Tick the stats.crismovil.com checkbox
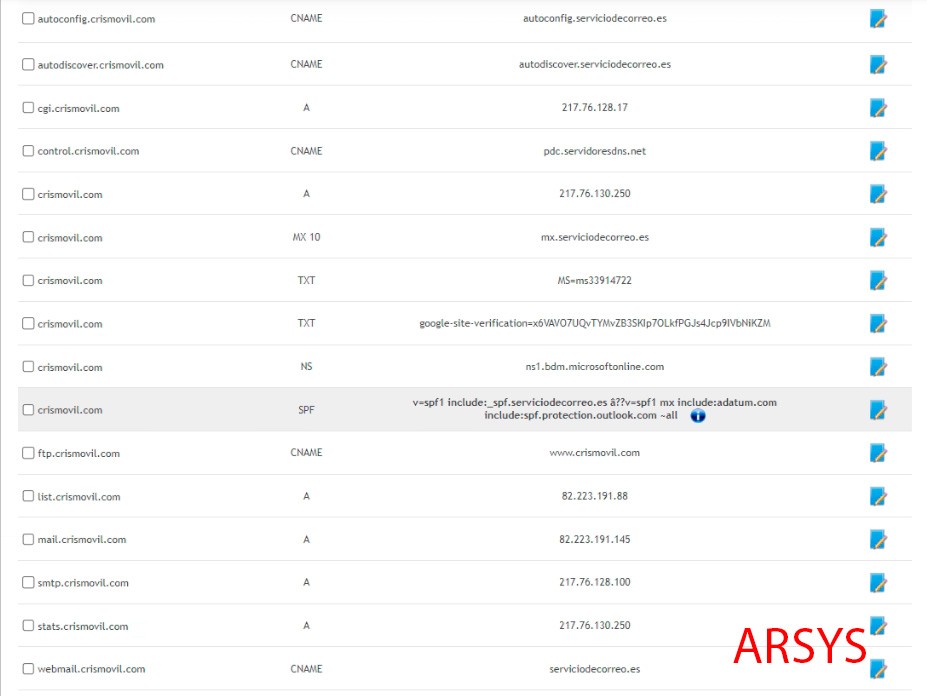Viewport: 927px width, 696px height. (28, 626)
